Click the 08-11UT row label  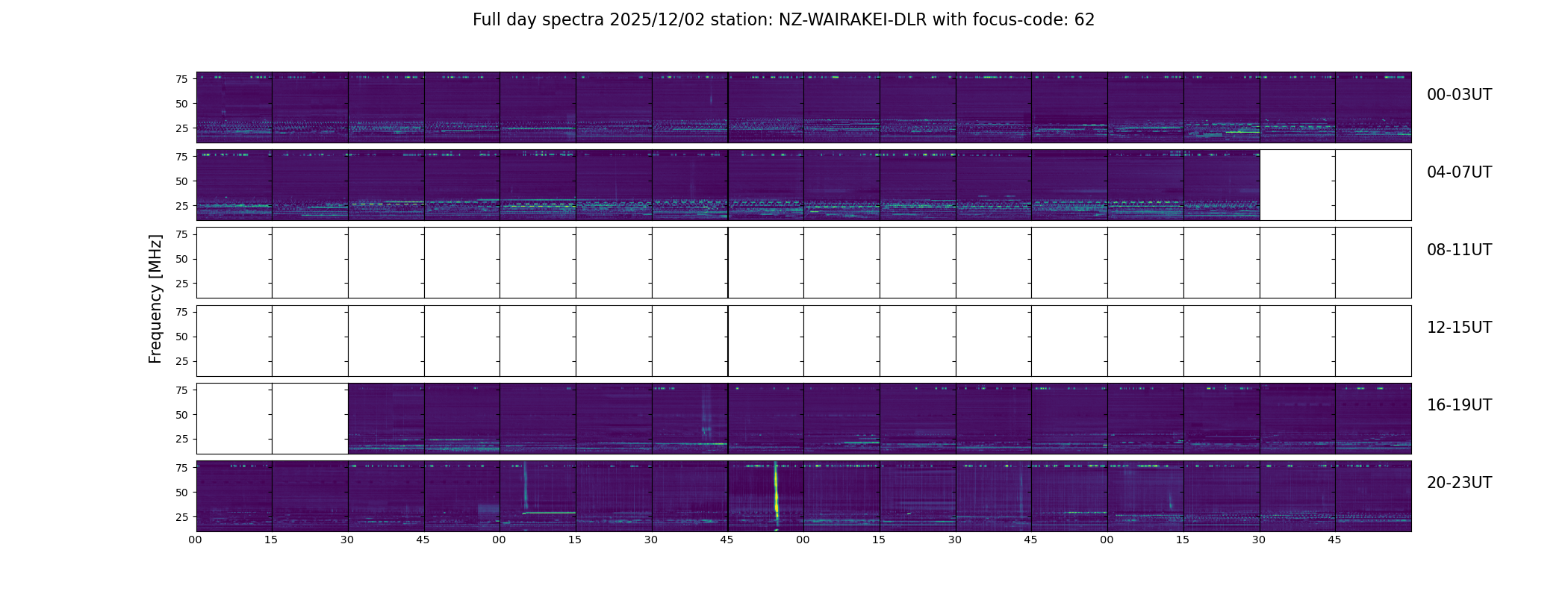(x=1459, y=250)
